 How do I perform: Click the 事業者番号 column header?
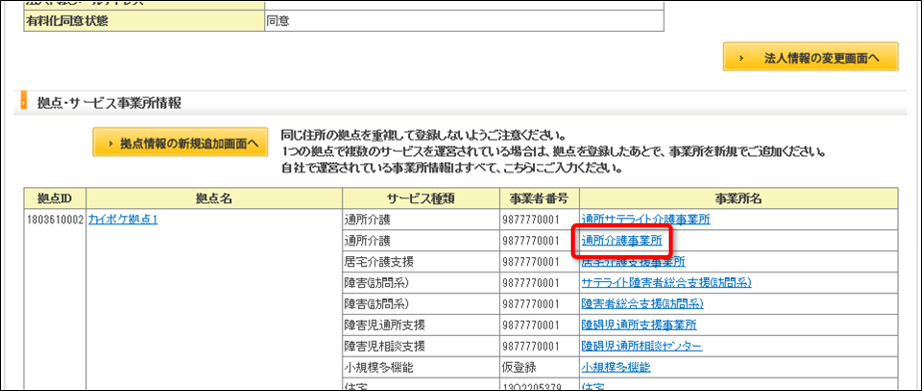[539, 199]
